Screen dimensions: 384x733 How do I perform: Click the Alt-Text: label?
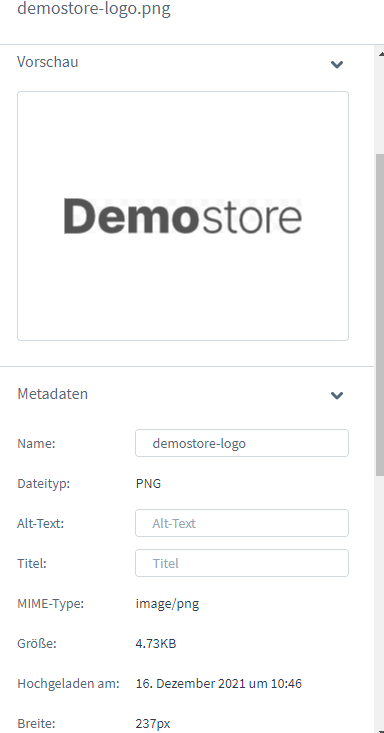[41, 524]
